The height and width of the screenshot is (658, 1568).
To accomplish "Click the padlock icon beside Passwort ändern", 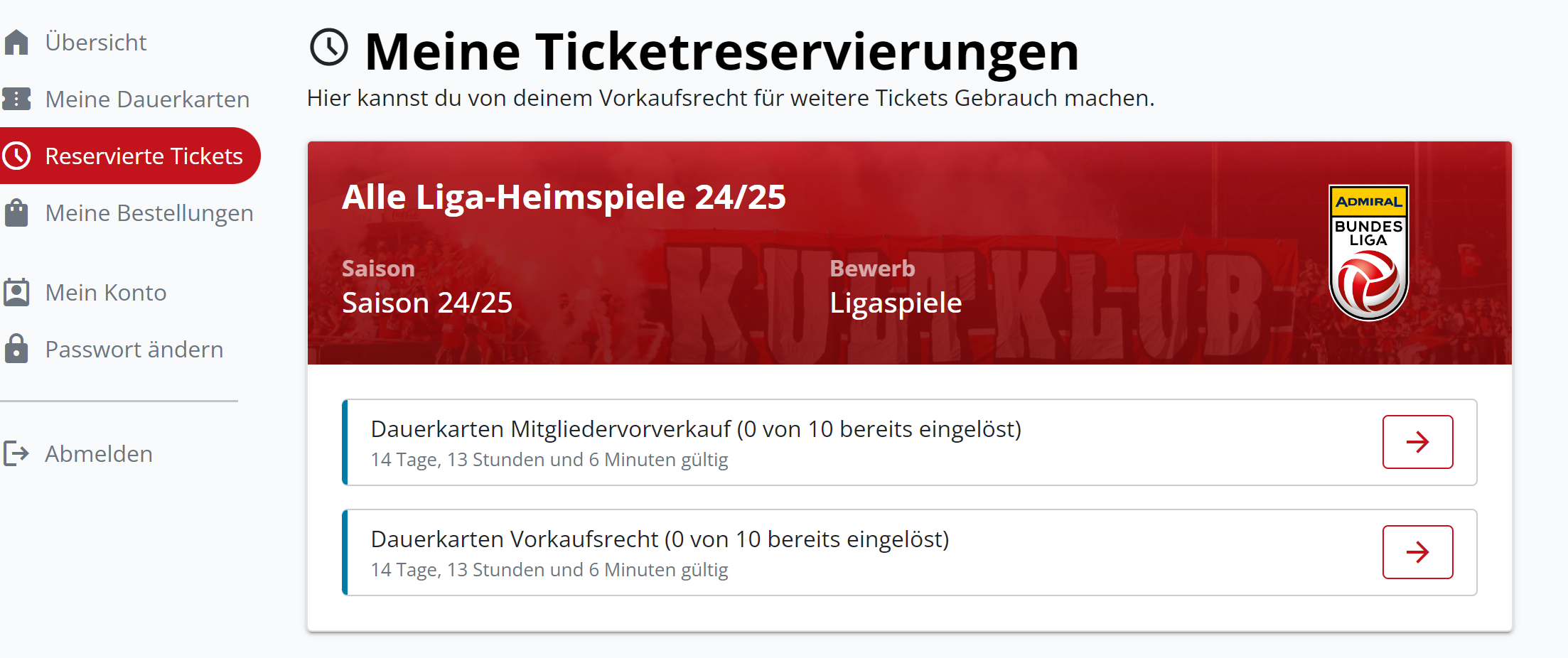I will click(16, 349).
